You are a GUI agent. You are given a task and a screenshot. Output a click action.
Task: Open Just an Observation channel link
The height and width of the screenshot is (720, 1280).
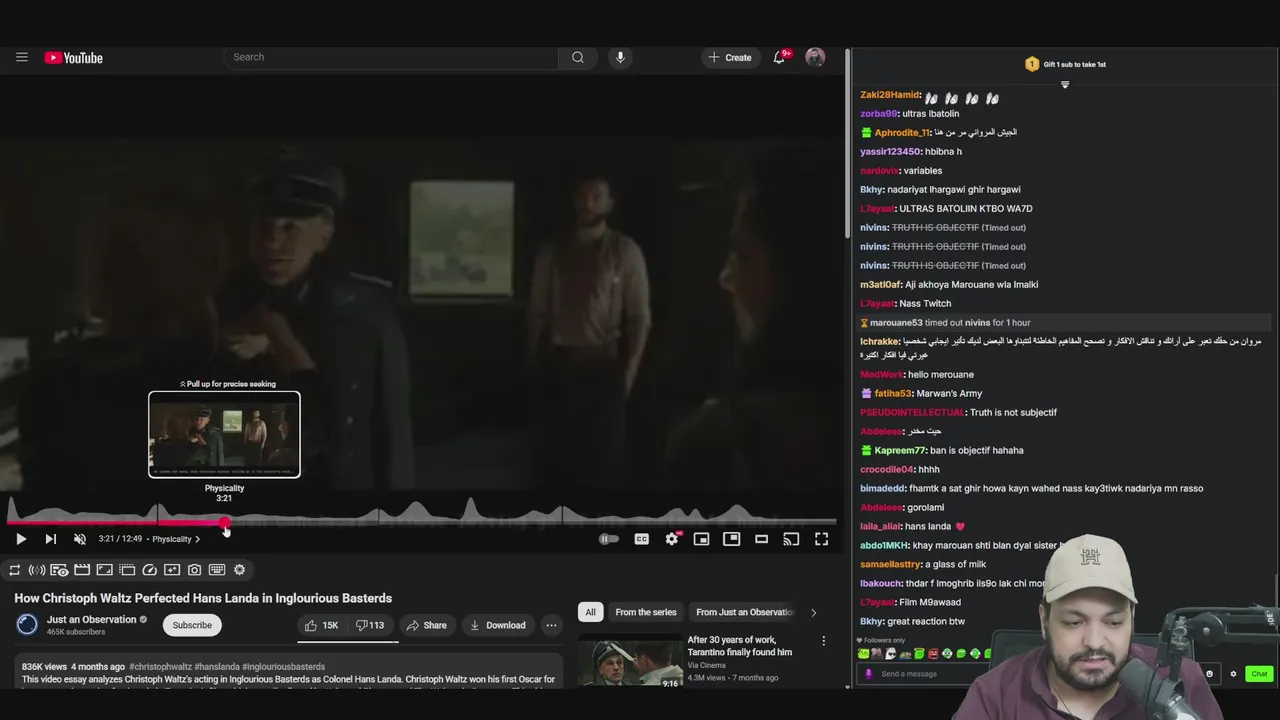point(91,619)
